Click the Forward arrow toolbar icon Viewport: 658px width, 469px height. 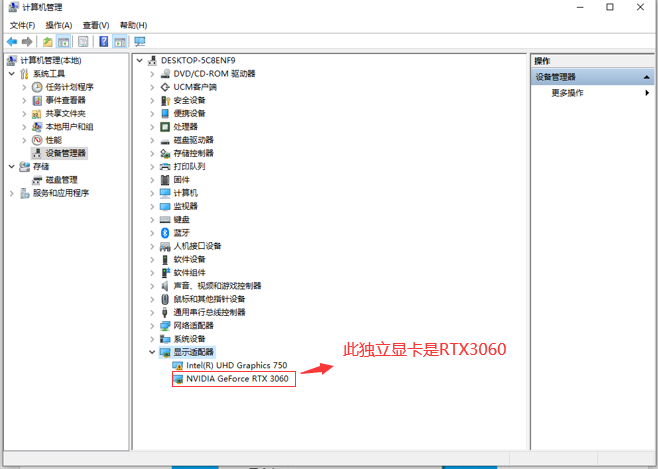[x=27, y=42]
